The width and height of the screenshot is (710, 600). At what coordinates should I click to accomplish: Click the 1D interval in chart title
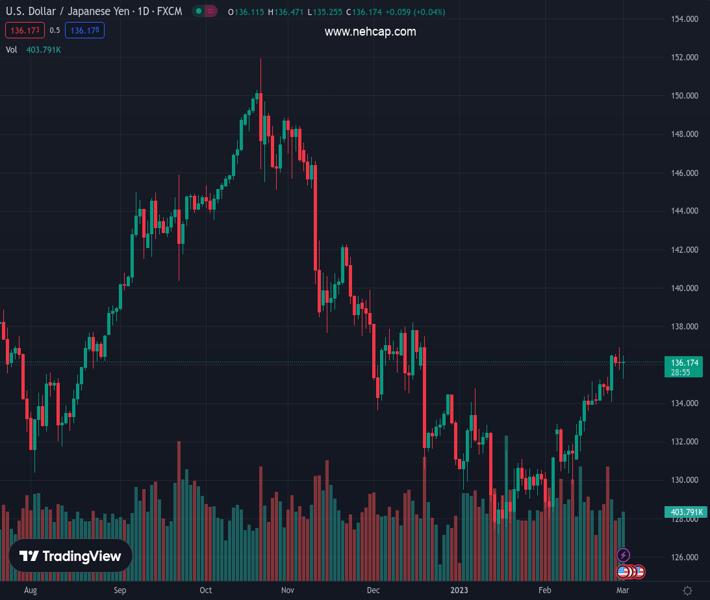click(x=145, y=12)
